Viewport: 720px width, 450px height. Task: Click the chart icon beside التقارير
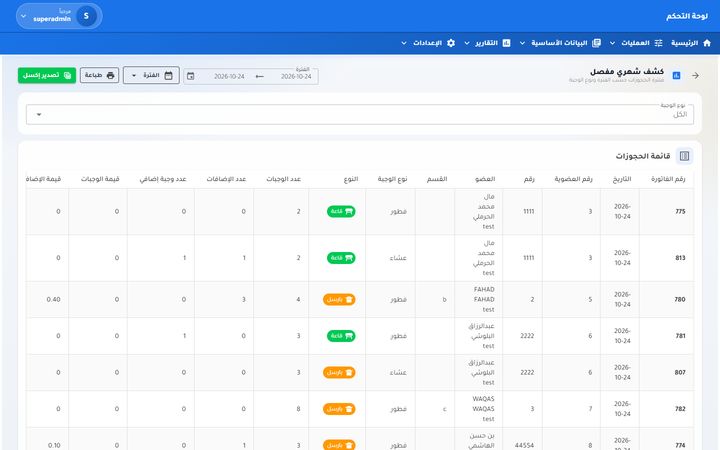(x=506, y=43)
